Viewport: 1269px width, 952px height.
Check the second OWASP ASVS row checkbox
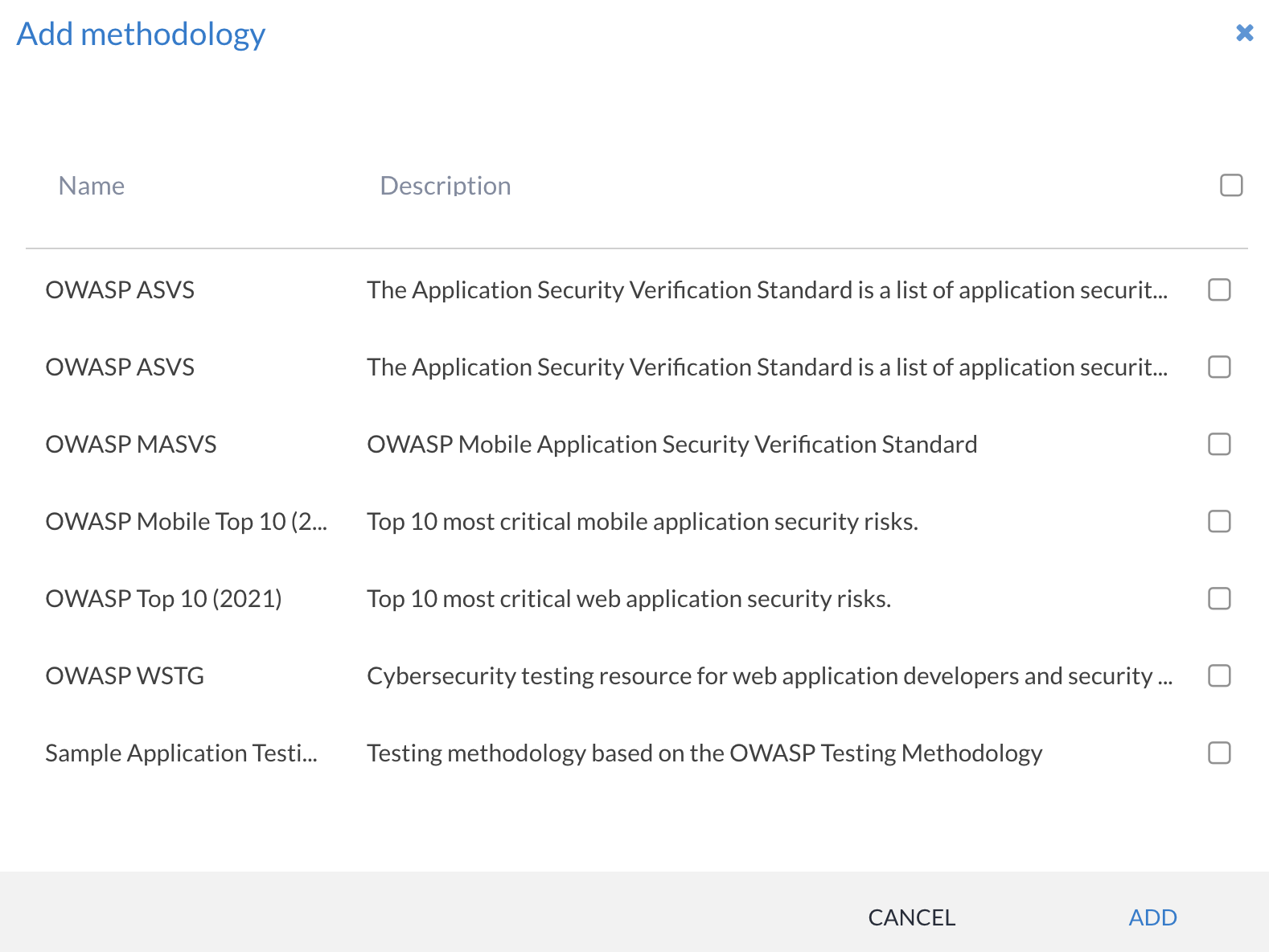coord(1219,367)
